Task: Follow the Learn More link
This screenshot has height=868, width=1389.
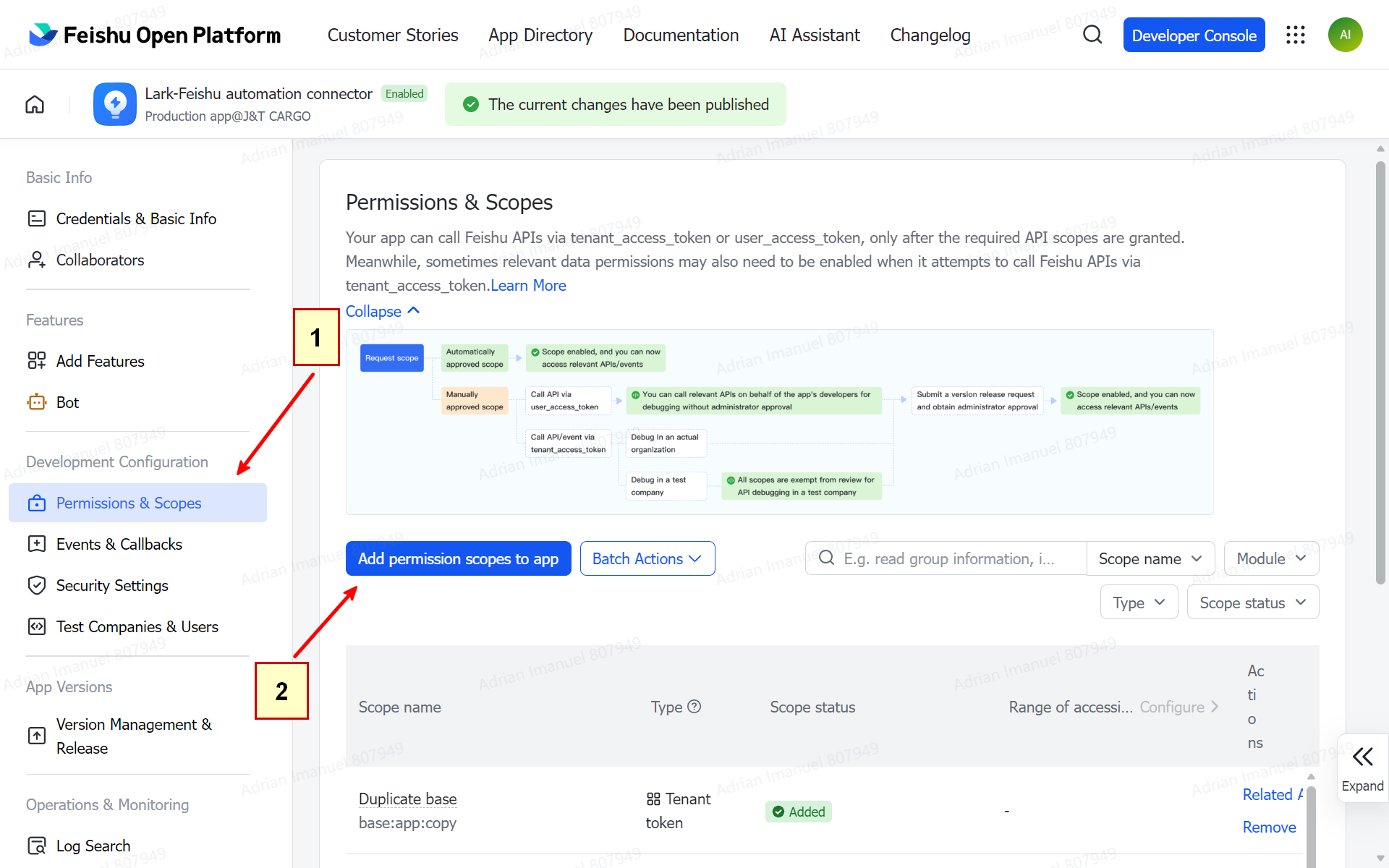Action: [x=528, y=286]
